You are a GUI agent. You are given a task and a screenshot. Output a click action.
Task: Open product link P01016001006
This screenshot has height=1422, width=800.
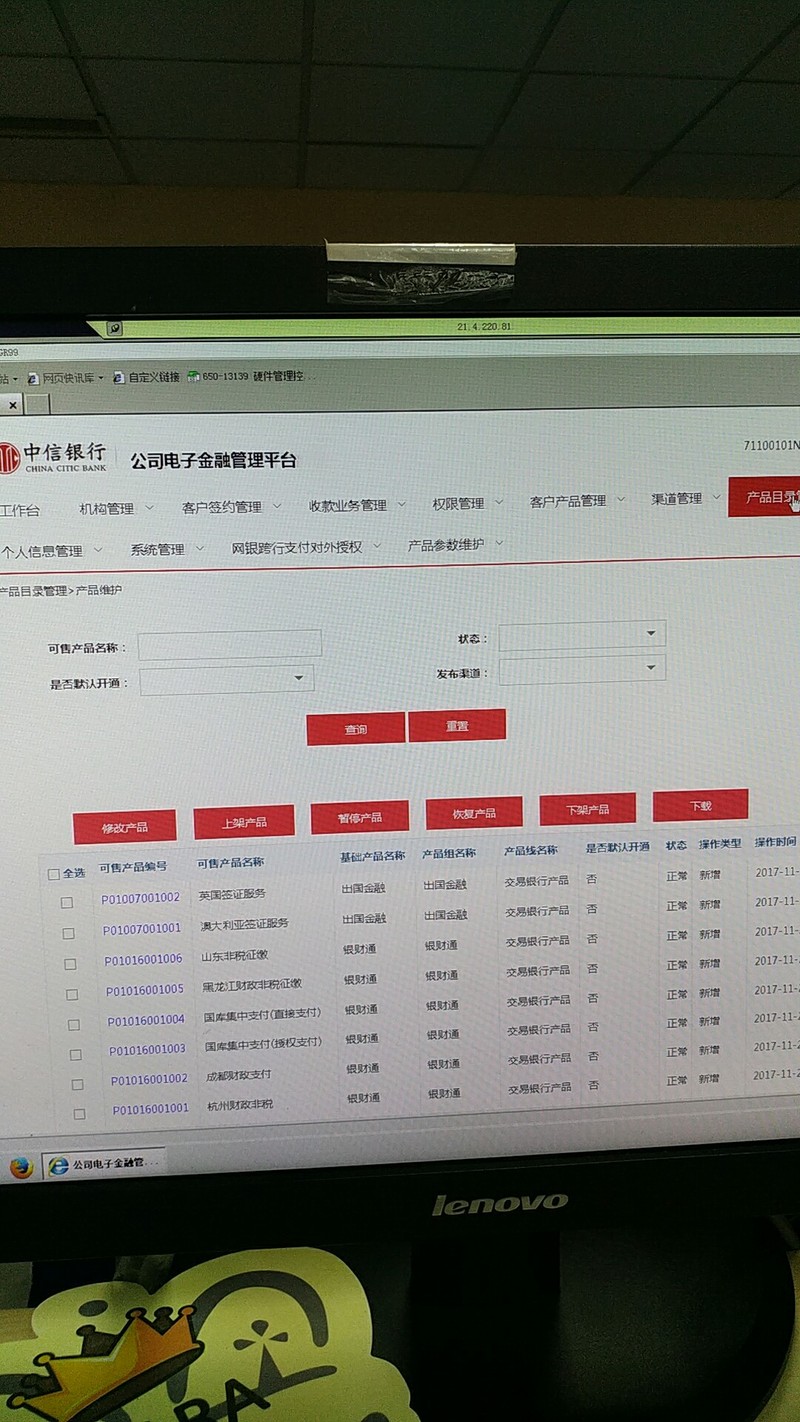(x=143, y=960)
